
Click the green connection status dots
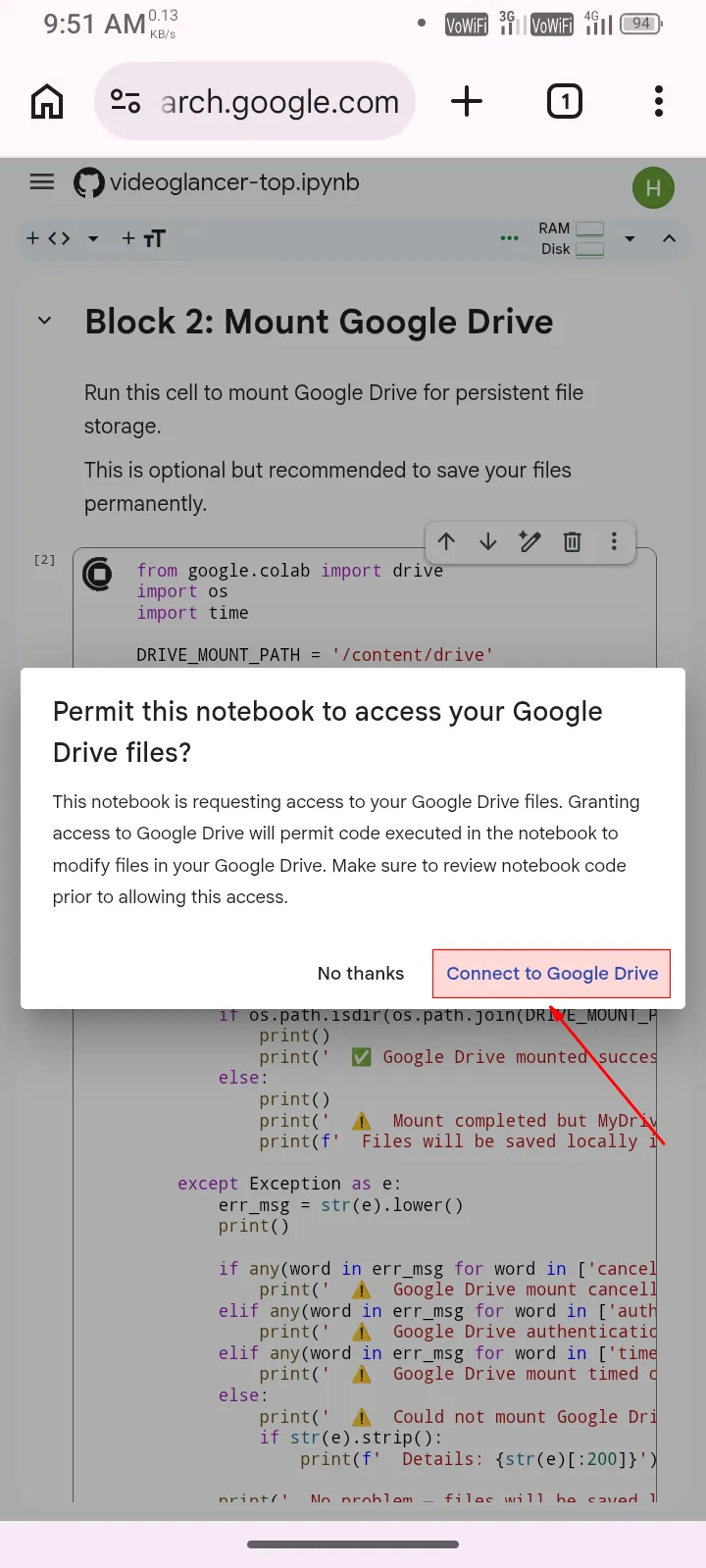coord(509,238)
